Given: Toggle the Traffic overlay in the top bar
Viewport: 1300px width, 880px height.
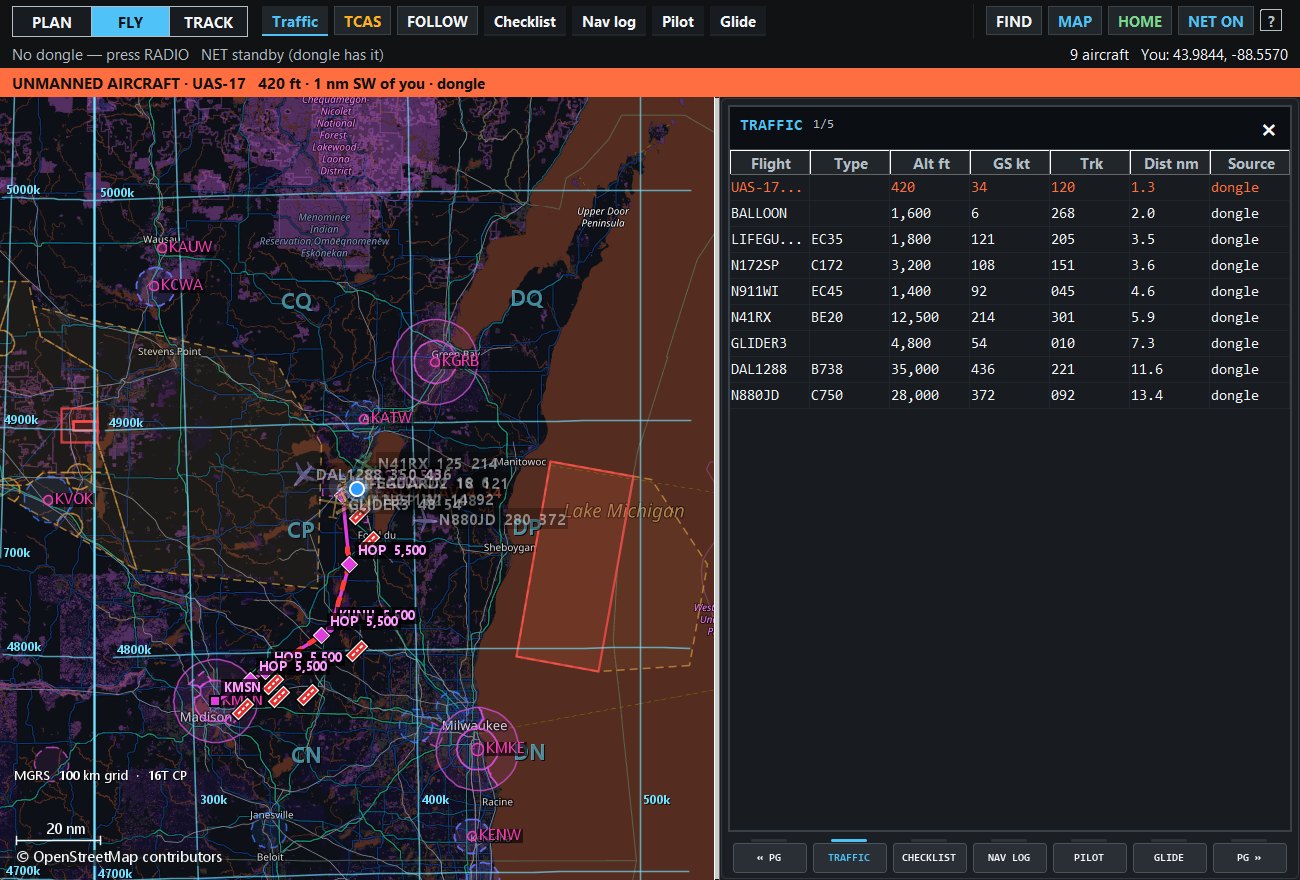Looking at the screenshot, I should [x=295, y=21].
